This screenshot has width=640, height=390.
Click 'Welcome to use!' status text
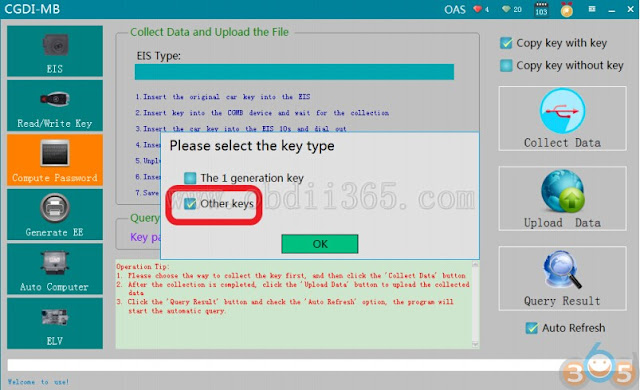pyautogui.click(x=38, y=382)
